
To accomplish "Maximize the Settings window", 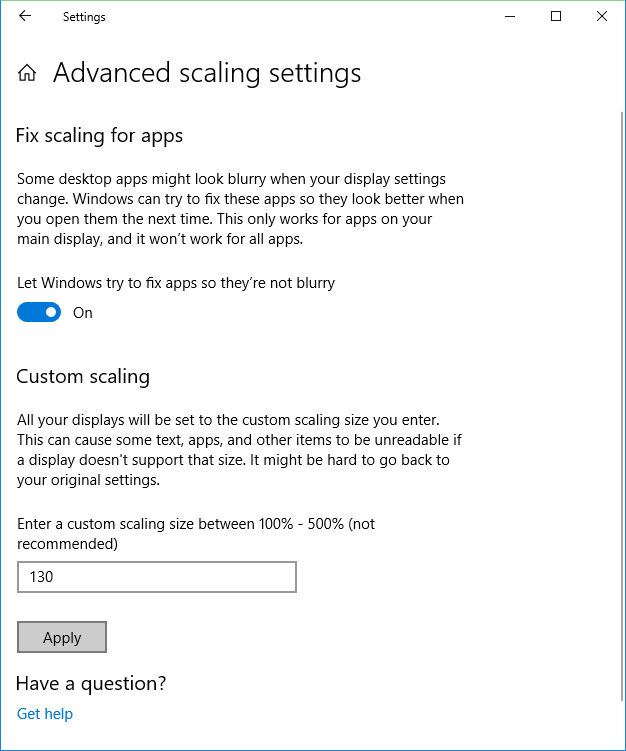I will coord(556,16).
